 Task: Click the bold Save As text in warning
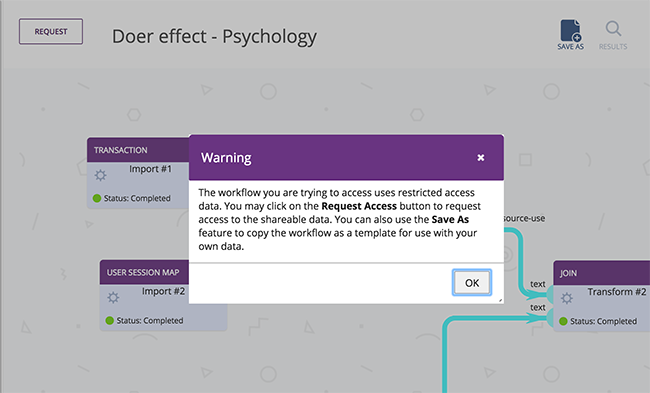coord(450,219)
